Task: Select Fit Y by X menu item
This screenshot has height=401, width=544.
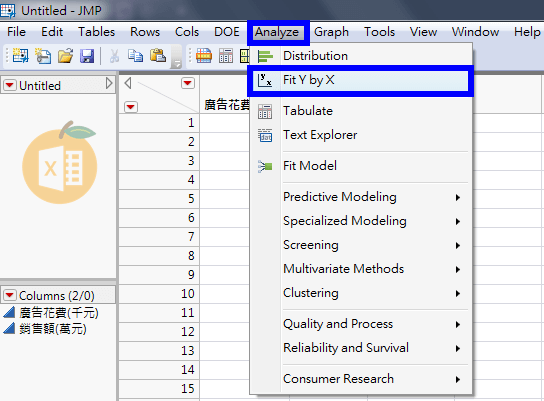Action: click(361, 80)
